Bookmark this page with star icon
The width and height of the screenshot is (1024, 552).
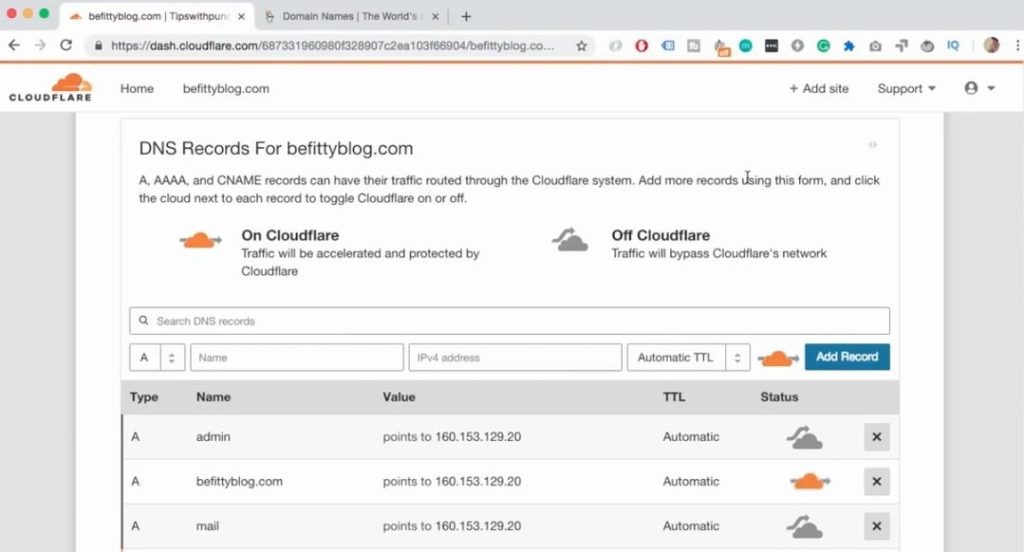tap(581, 46)
